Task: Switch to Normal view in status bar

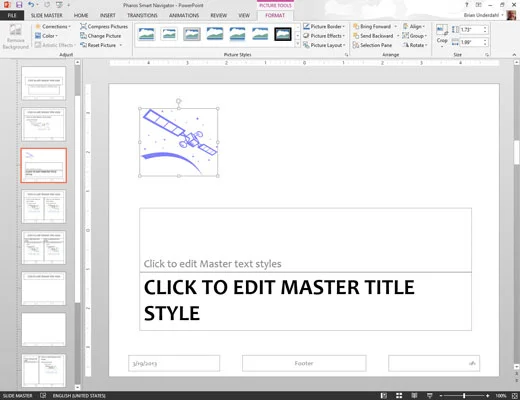Action: click(384, 396)
